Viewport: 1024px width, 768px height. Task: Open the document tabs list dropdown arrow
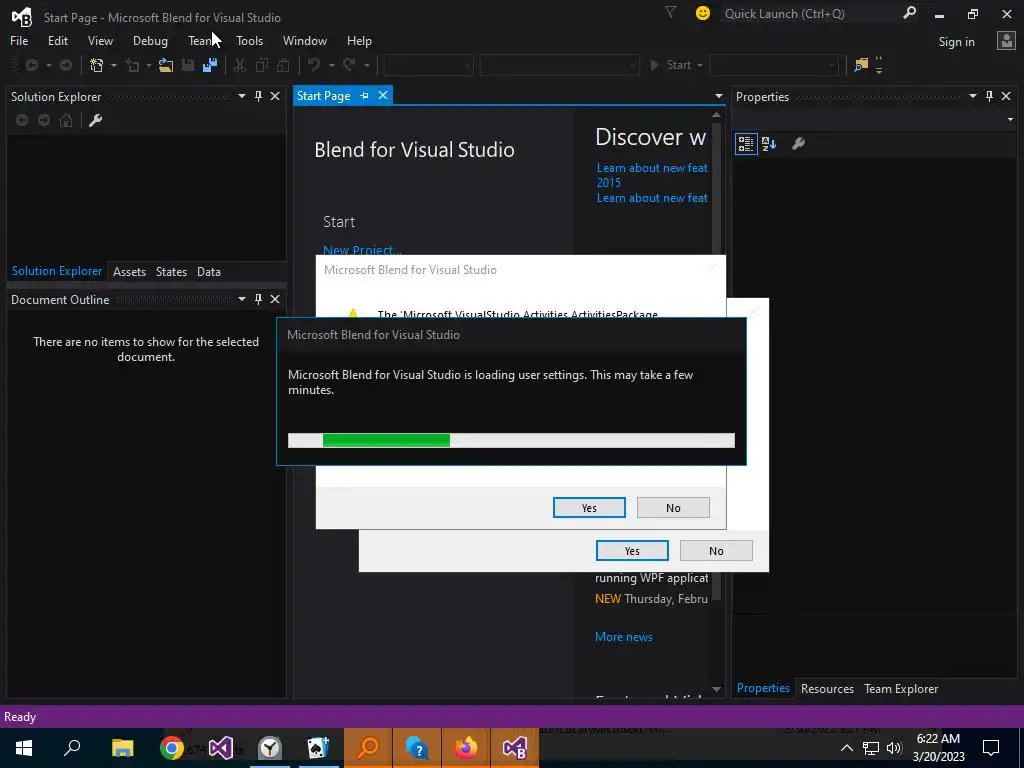[x=718, y=97]
